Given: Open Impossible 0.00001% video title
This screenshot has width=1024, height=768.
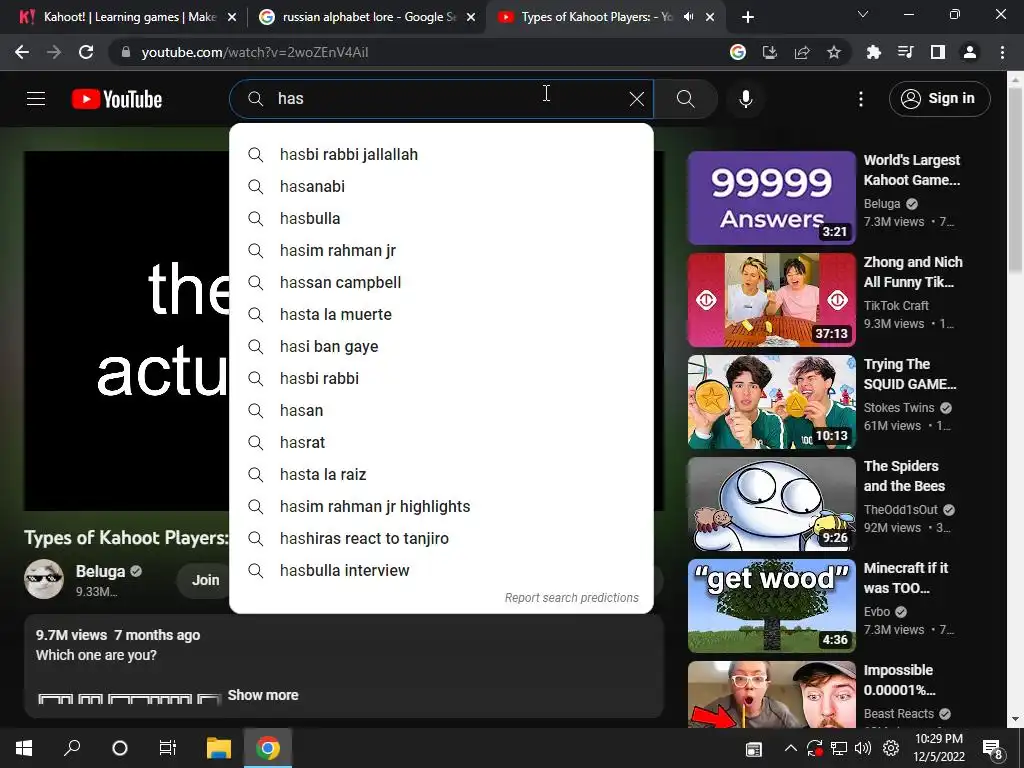Looking at the screenshot, I should [x=899, y=680].
